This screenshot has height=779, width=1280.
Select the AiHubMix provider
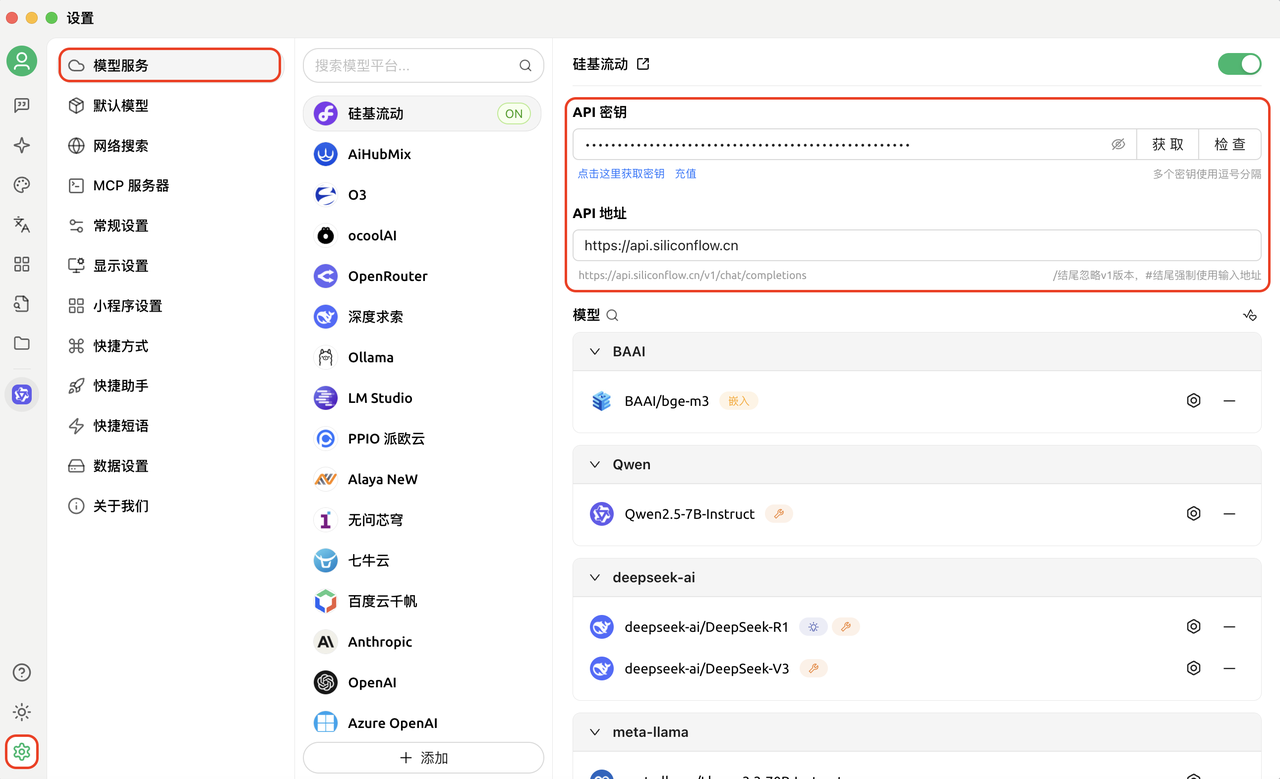click(x=422, y=155)
